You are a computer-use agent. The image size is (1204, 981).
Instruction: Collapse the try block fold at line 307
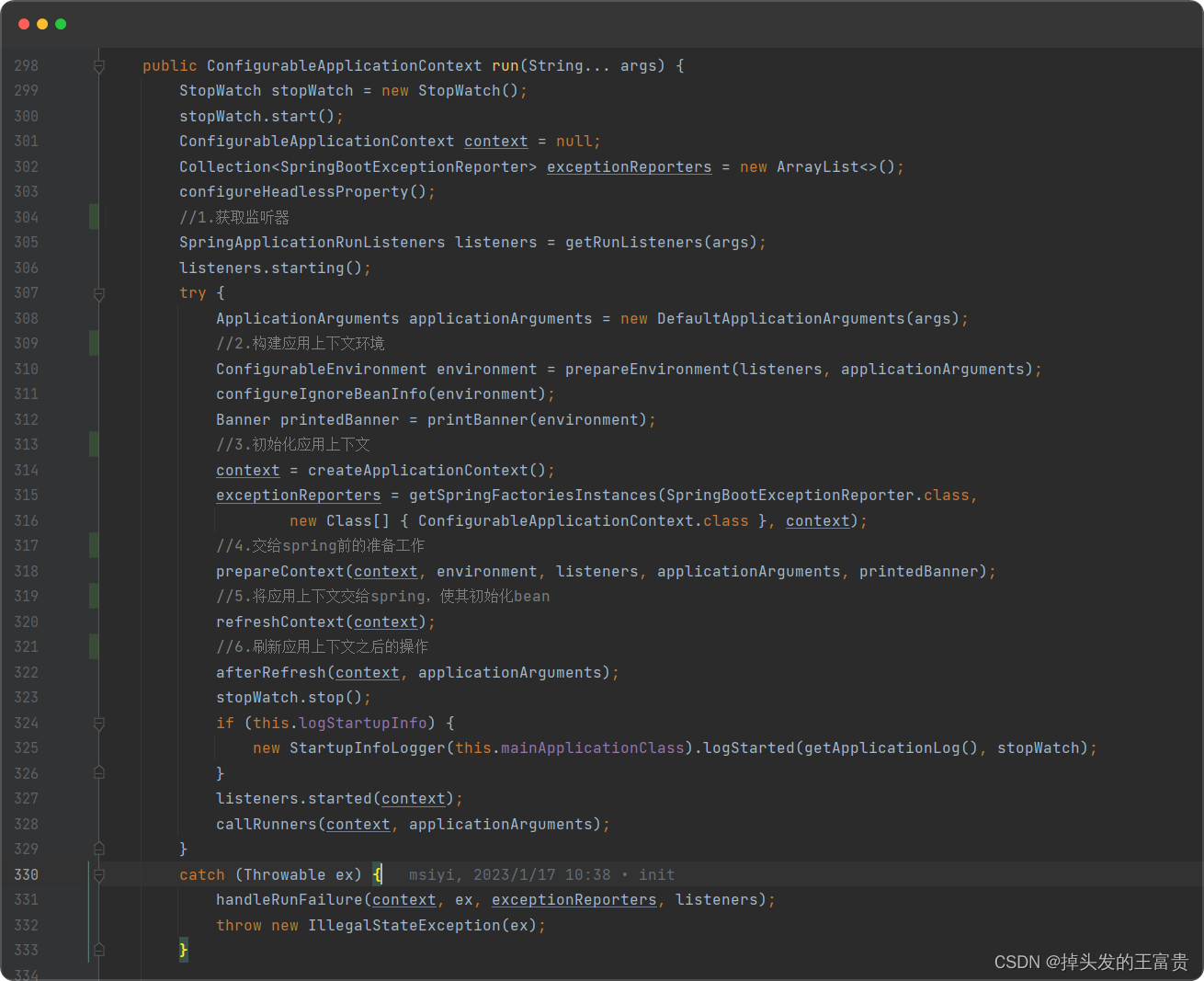(99, 293)
